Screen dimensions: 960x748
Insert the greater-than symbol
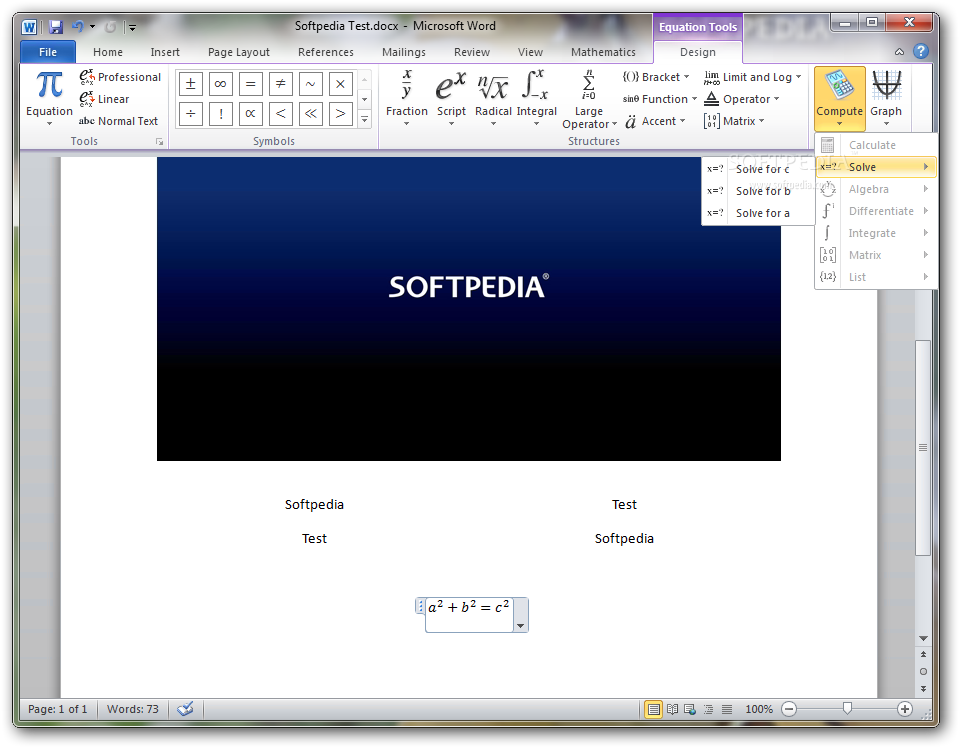(x=340, y=113)
